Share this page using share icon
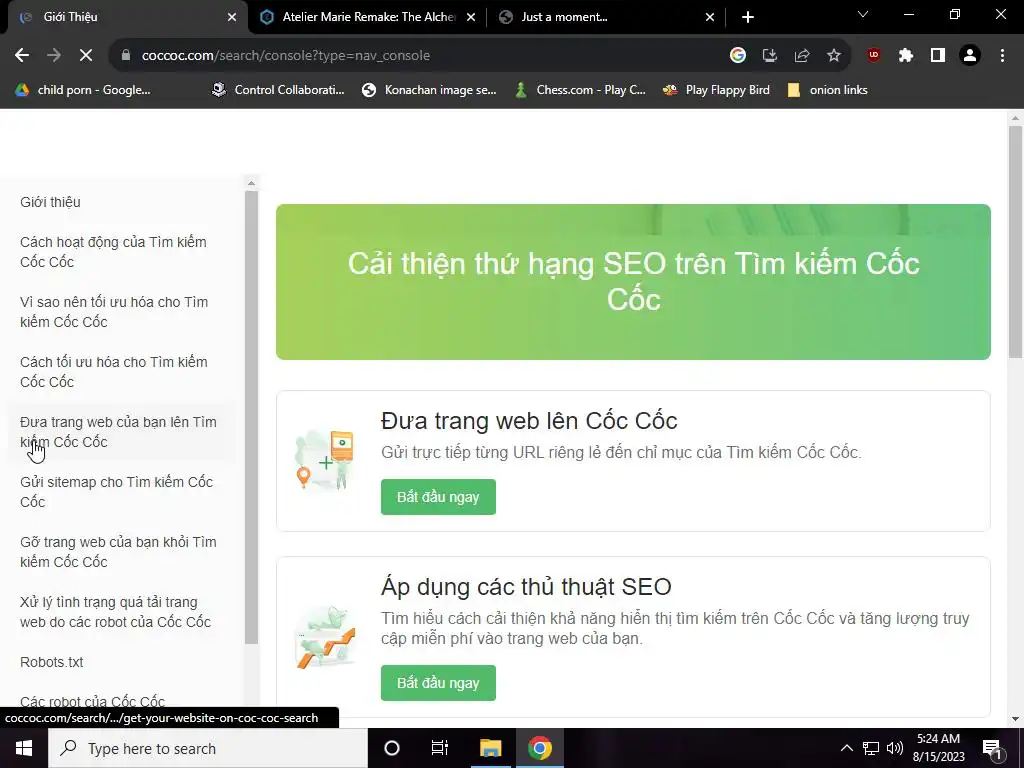The width and height of the screenshot is (1024, 768). [802, 56]
